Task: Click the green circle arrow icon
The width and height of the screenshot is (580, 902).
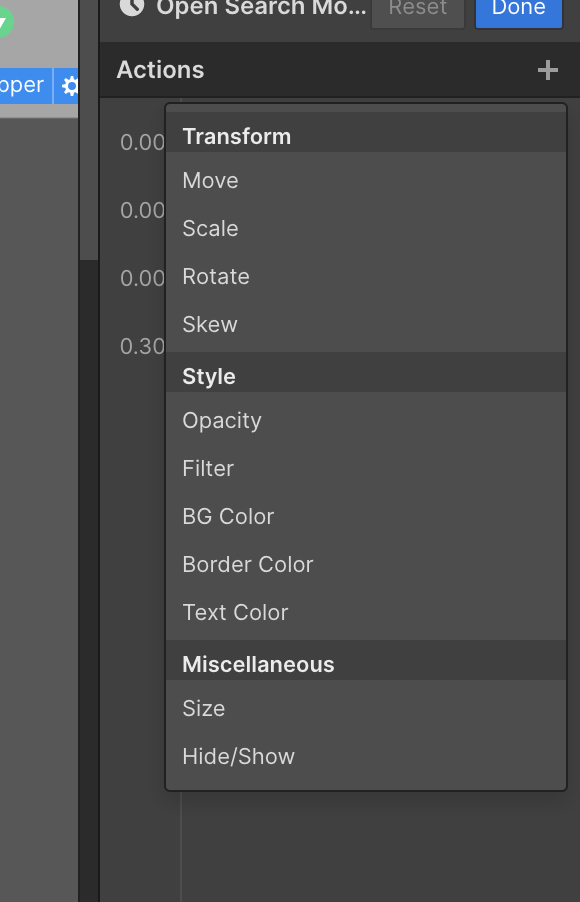Action: pos(5,24)
